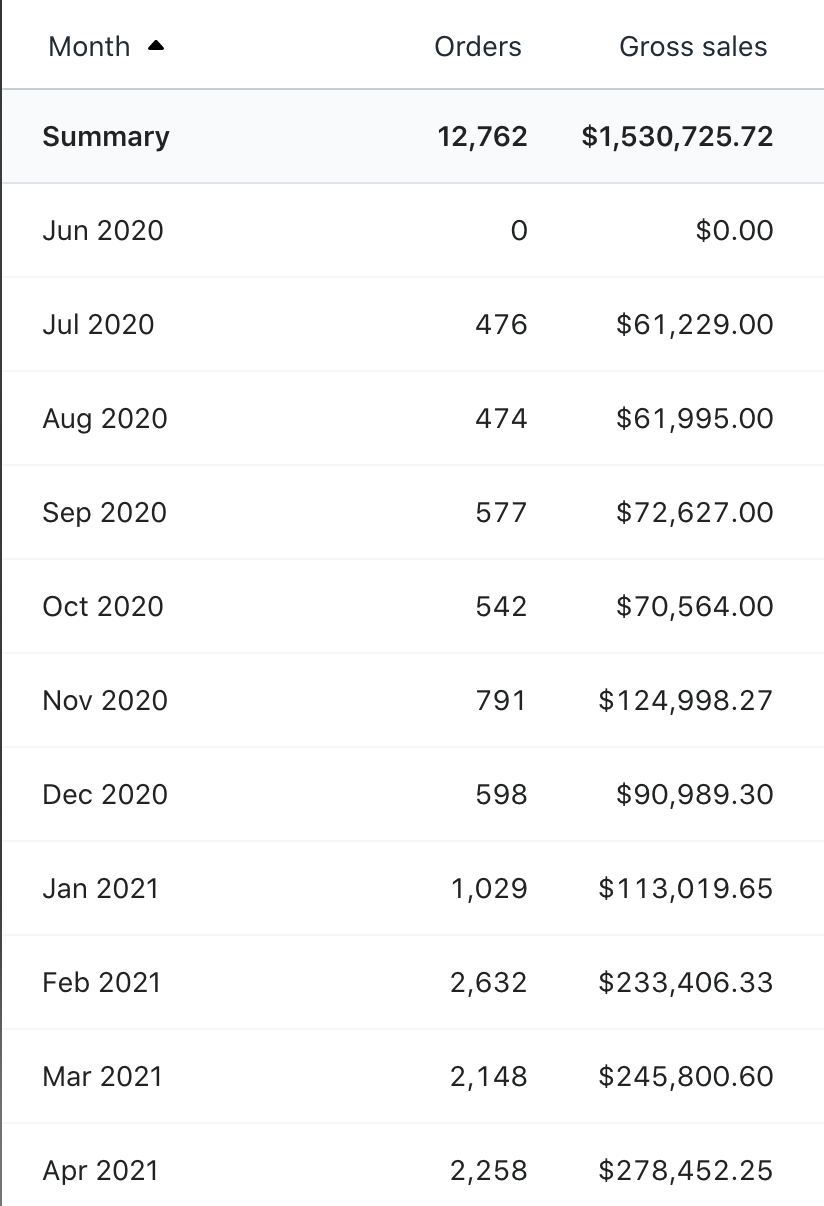Click the summary gross sales total $1,530,725.72
This screenshot has height=1206, width=824.
(677, 137)
